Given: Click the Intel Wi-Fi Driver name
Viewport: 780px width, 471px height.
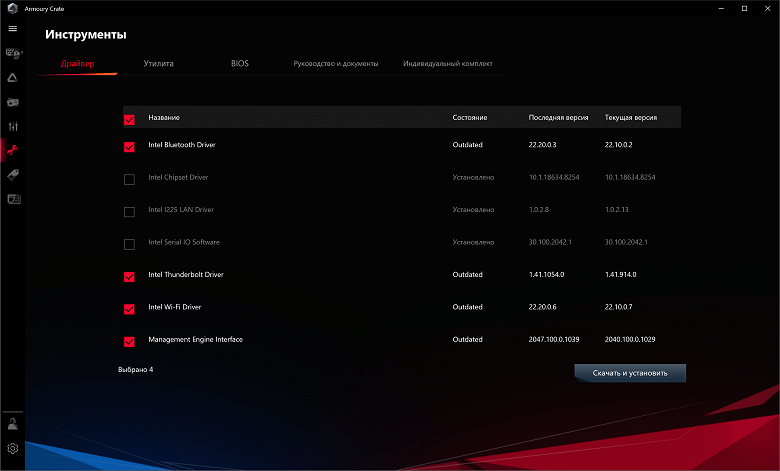Looking at the screenshot, I should tap(175, 307).
